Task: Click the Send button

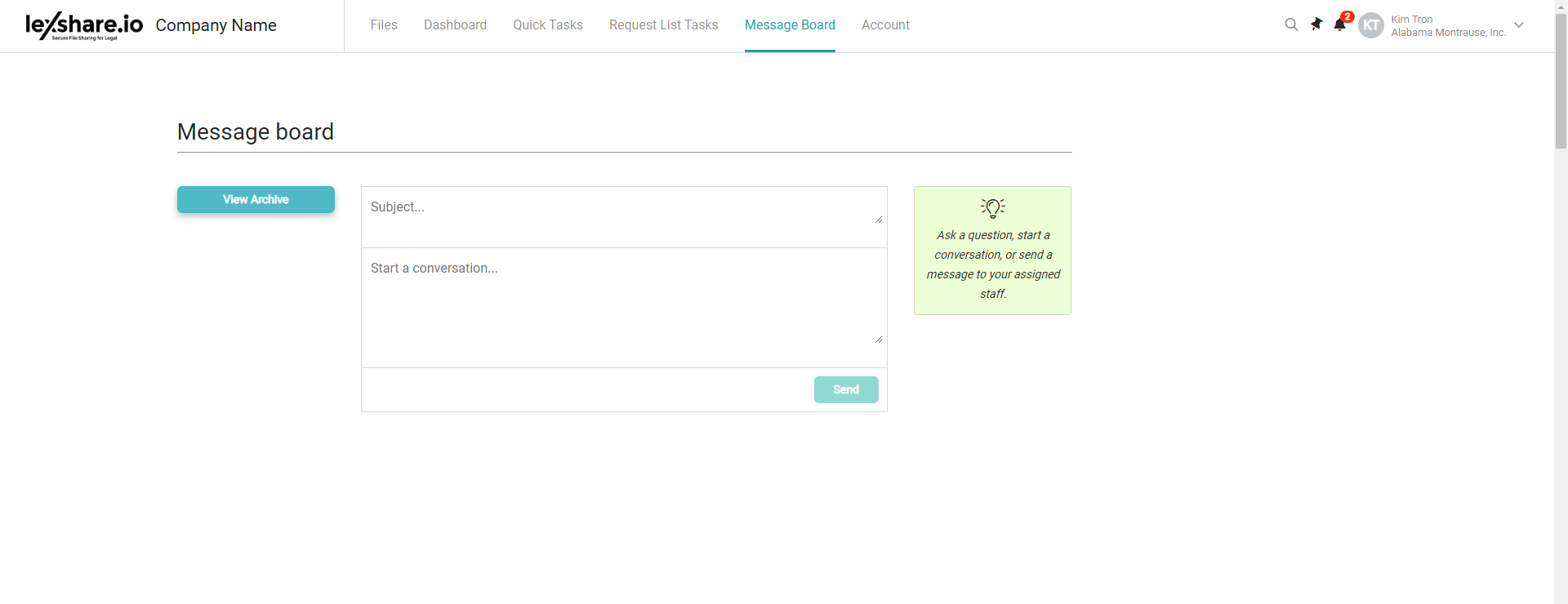Action: 846,389
